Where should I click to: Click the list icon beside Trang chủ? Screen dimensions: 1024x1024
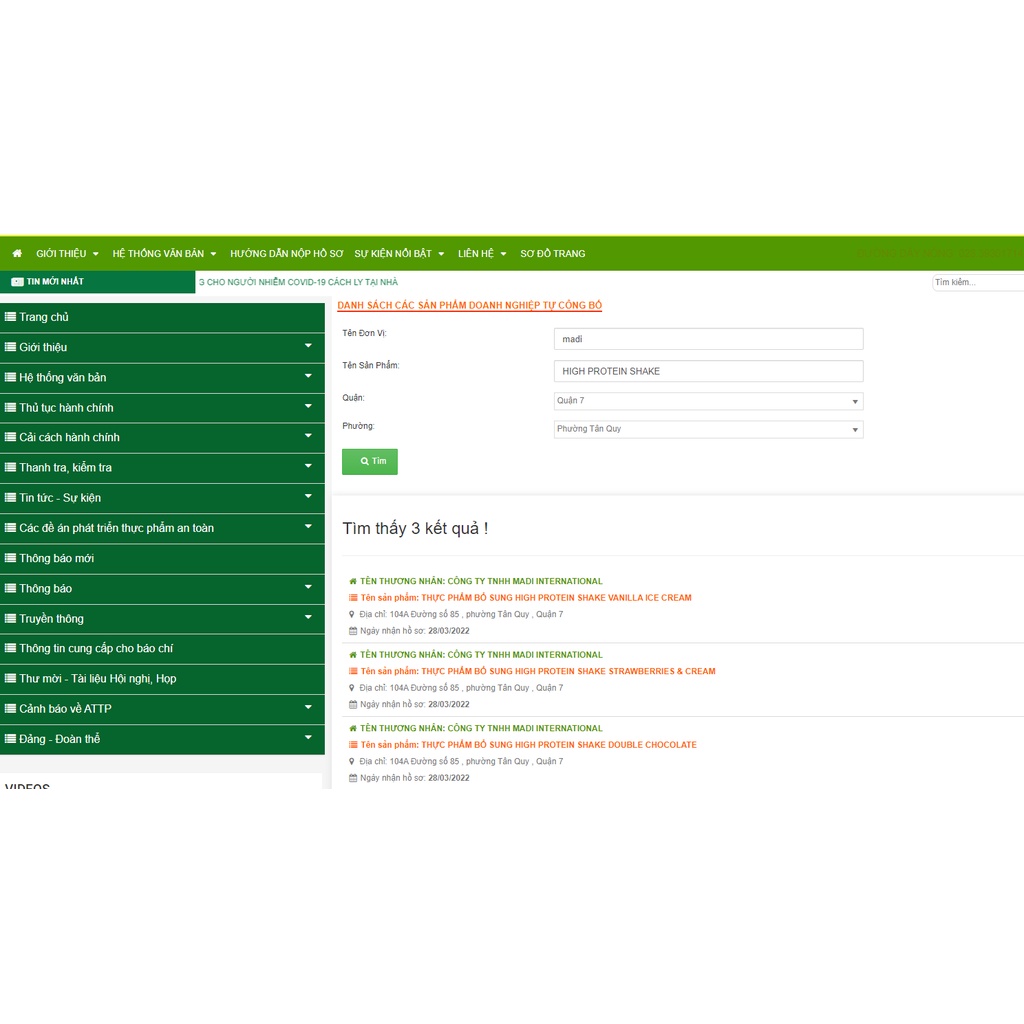10,317
